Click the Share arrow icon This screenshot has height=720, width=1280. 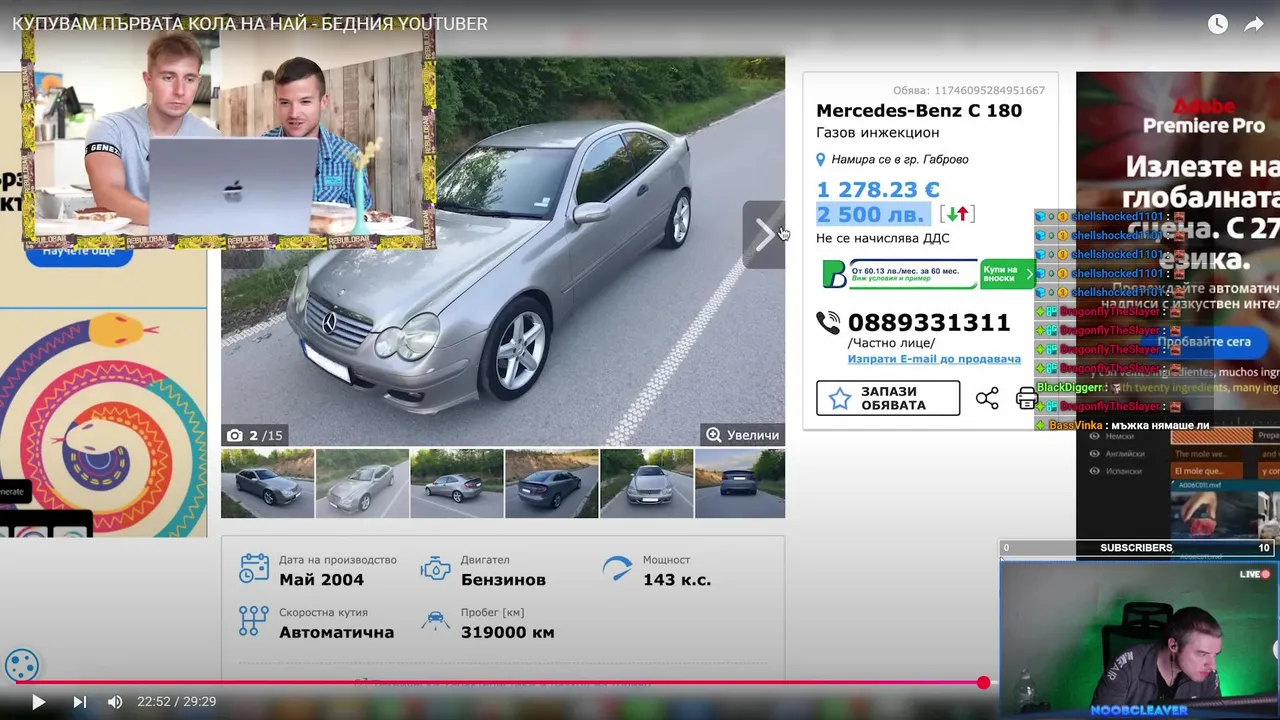1253,24
